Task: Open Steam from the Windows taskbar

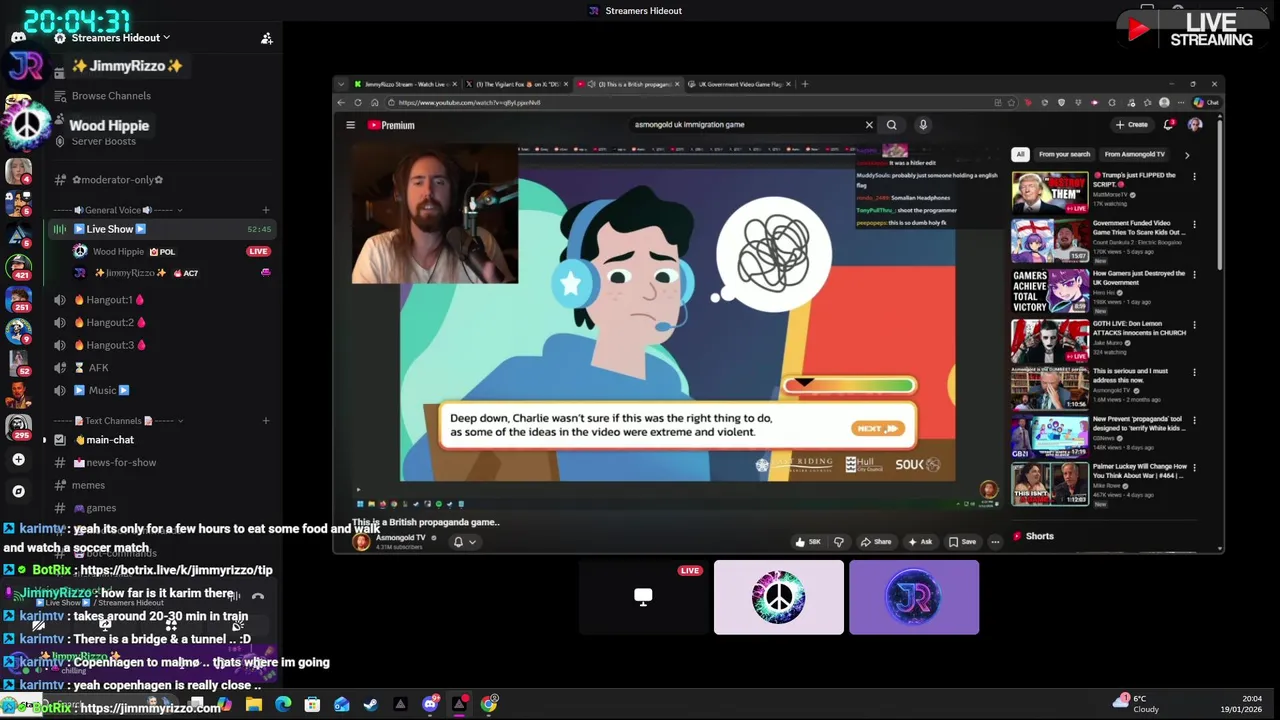Action: pos(371,705)
